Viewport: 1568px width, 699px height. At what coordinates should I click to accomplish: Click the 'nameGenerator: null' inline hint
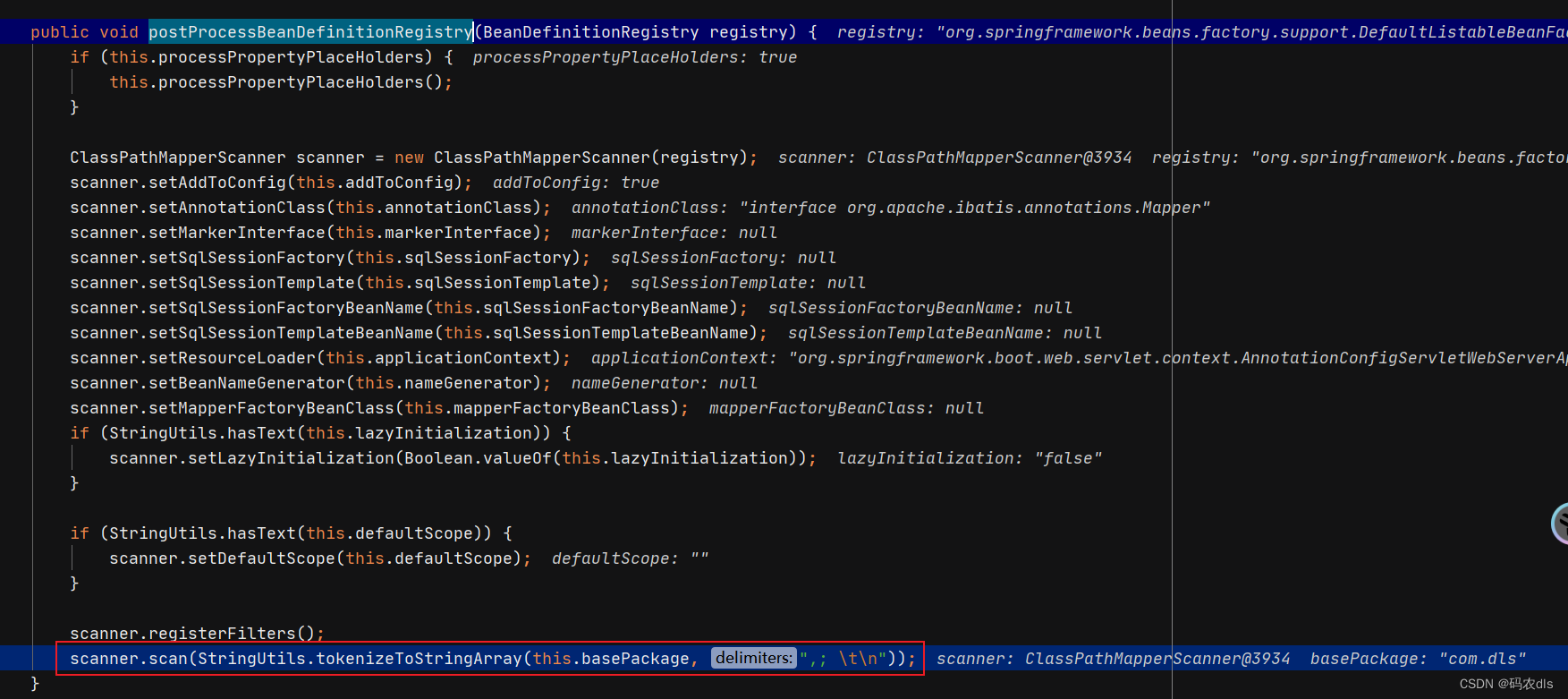pyautogui.click(x=665, y=383)
